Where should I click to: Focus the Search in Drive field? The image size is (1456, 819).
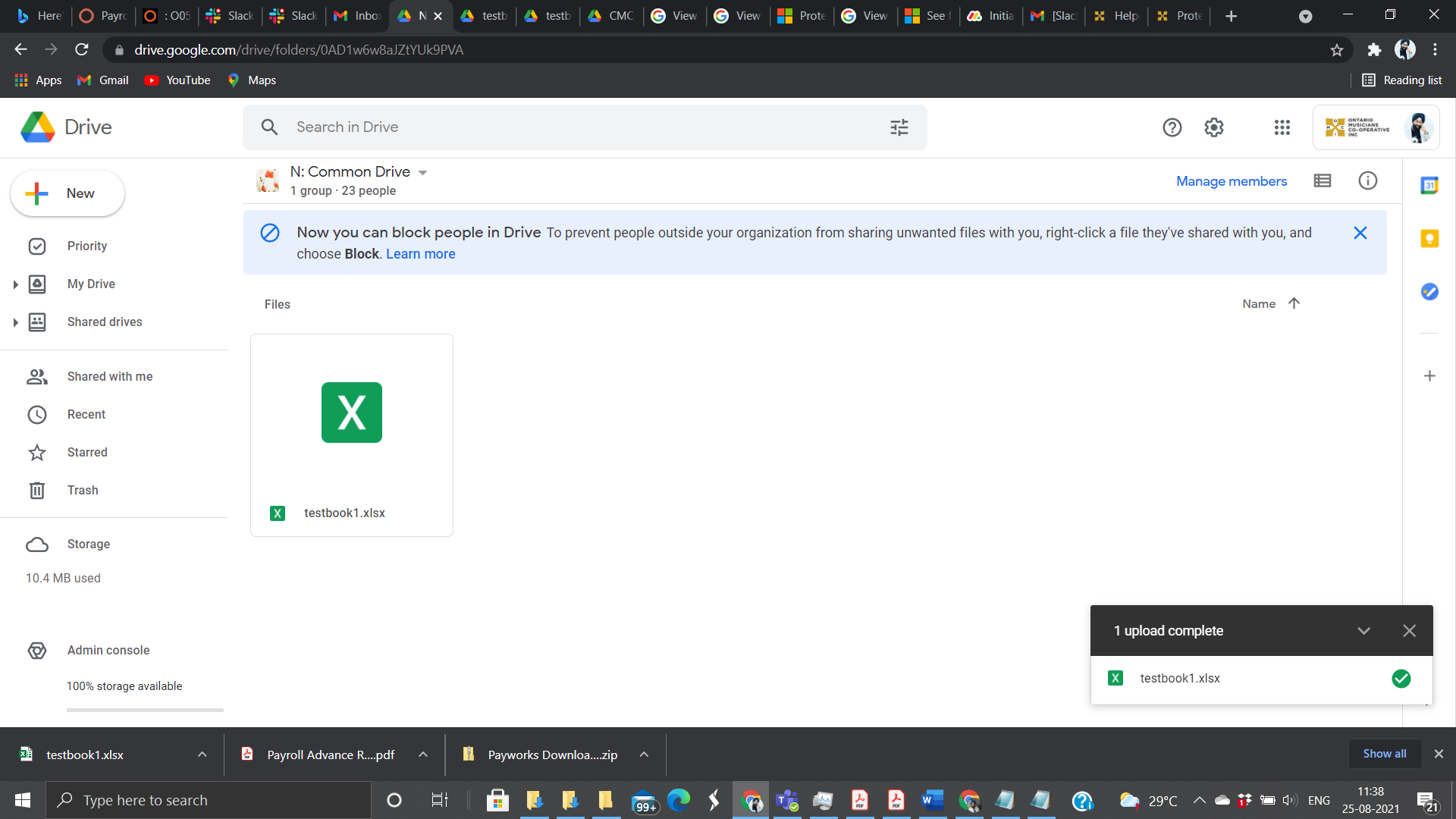pos(584,127)
